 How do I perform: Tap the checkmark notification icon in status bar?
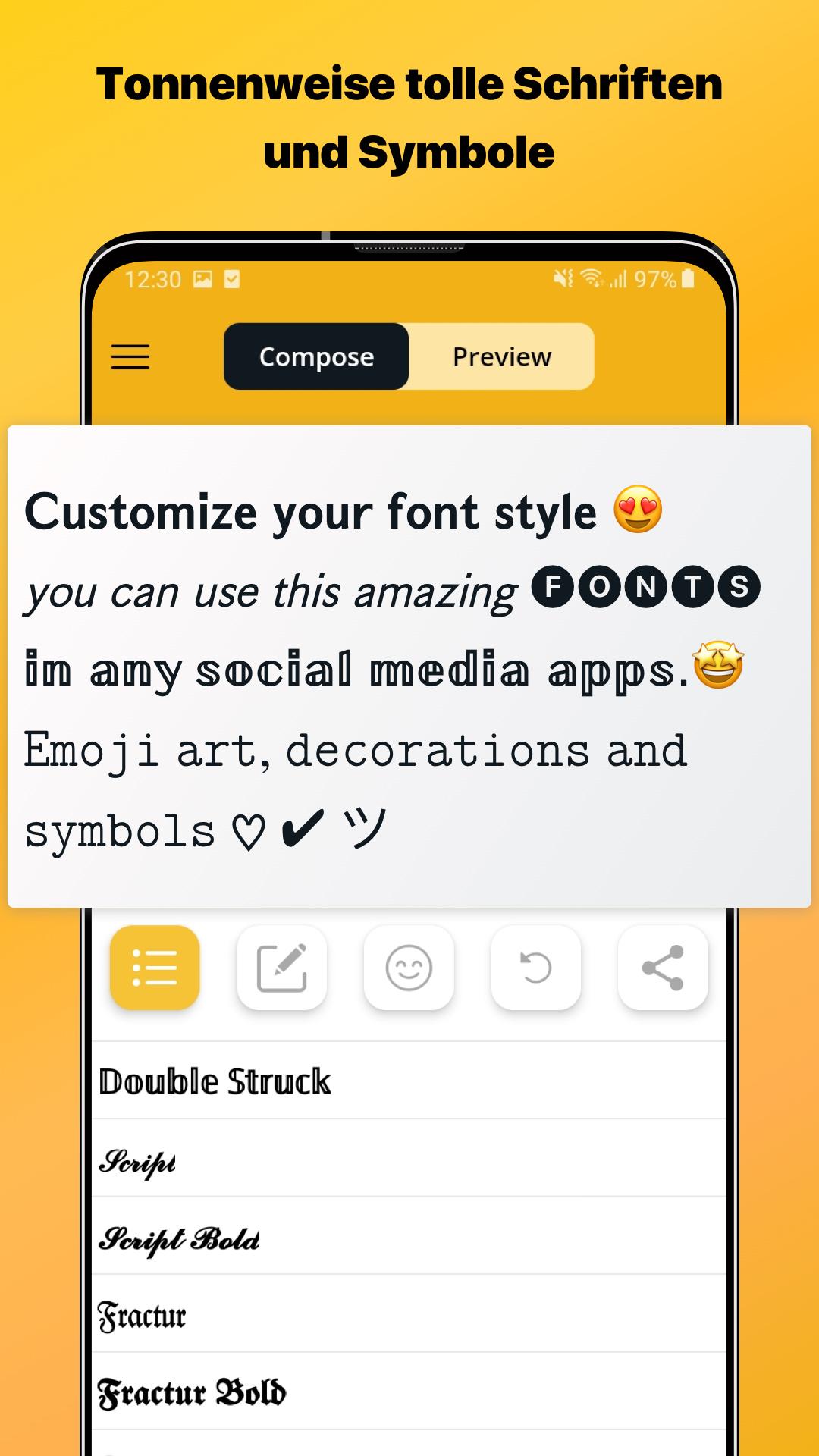click(232, 279)
